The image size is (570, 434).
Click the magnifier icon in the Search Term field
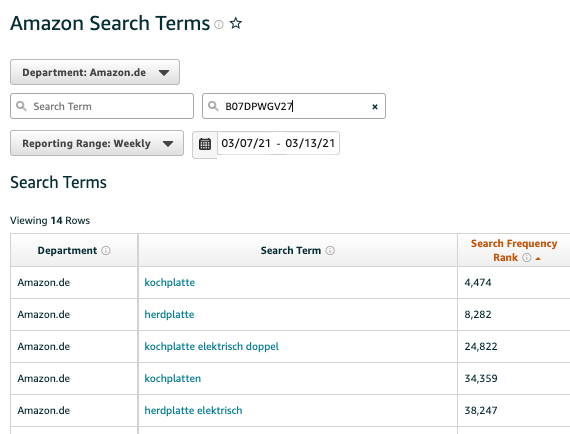click(x=21, y=106)
